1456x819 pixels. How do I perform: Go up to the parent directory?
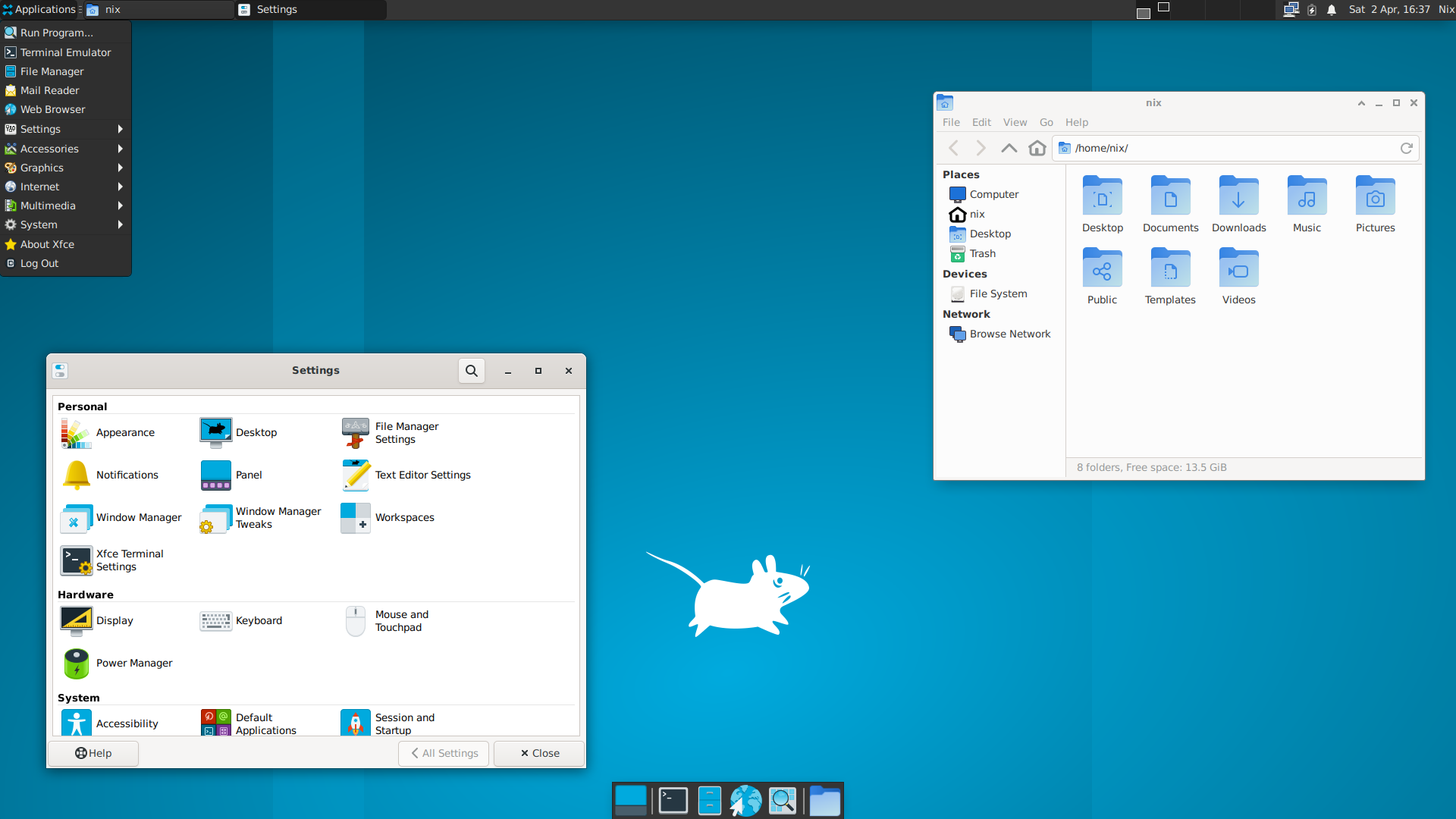(1009, 149)
